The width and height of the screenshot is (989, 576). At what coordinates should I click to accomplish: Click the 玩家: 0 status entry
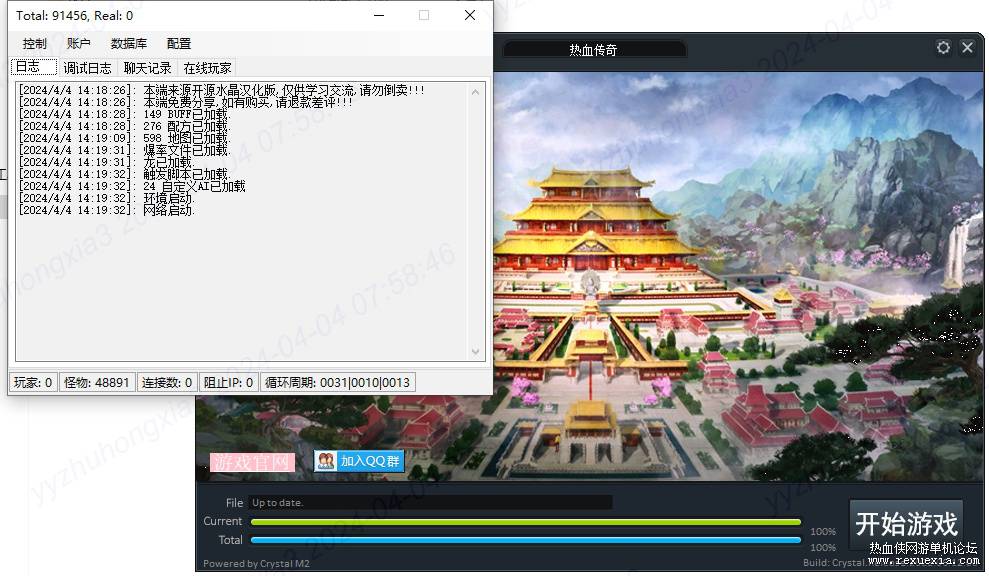pyautogui.click(x=33, y=382)
